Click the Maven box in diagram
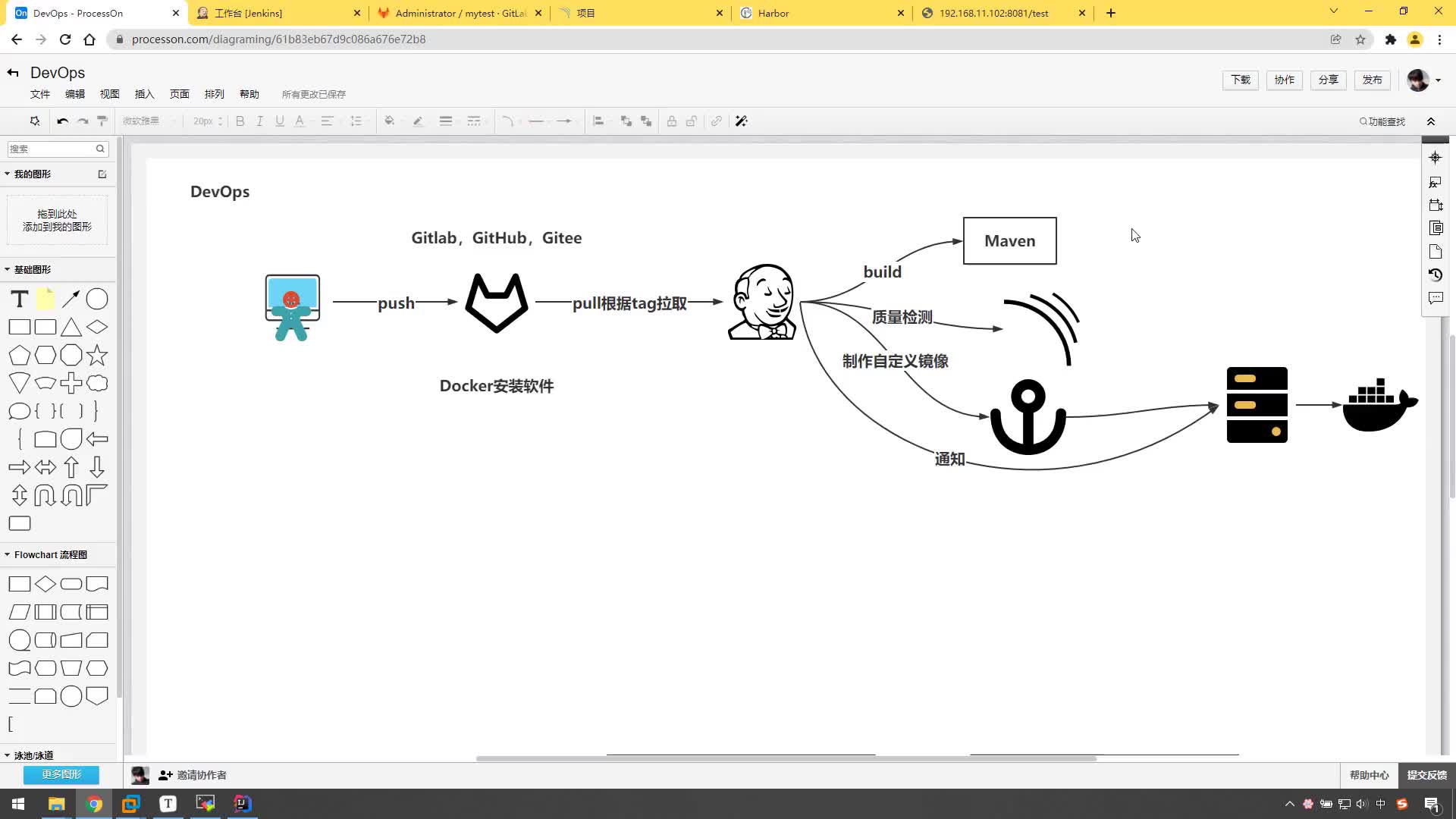The height and width of the screenshot is (819, 1456). 1009,240
